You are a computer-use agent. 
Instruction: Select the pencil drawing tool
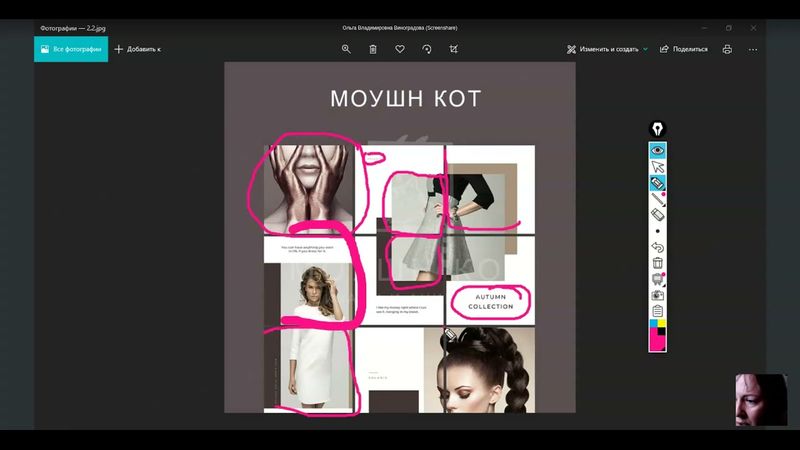(657, 199)
